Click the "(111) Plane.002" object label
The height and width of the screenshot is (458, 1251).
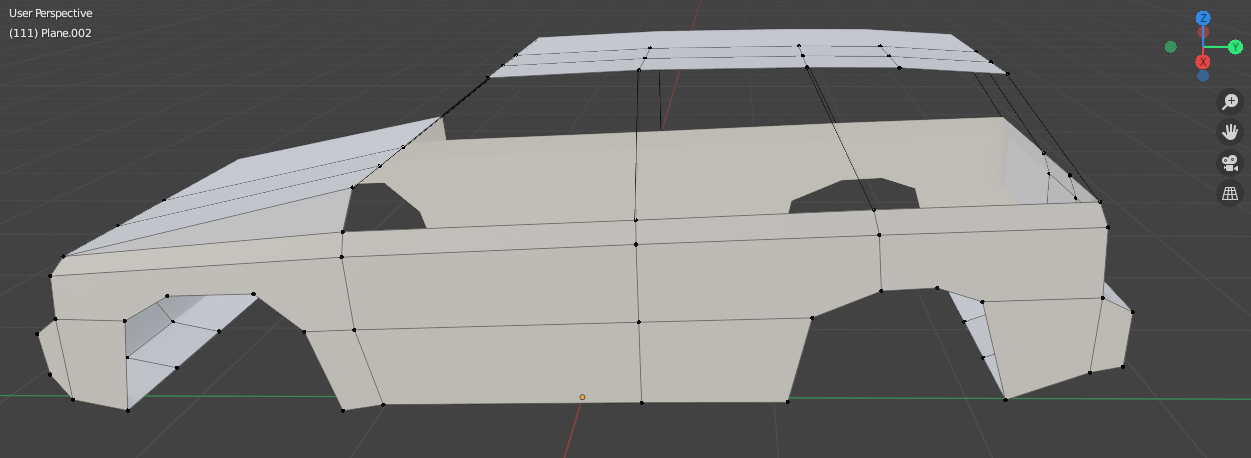coord(51,33)
